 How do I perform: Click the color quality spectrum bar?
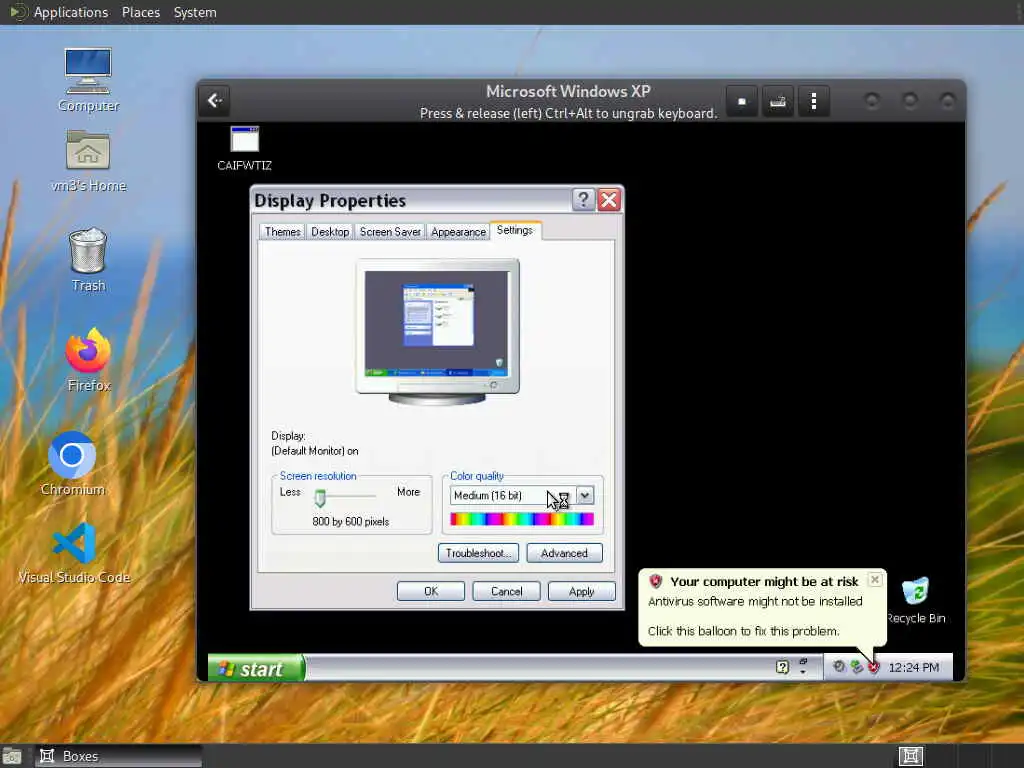pyautogui.click(x=522, y=519)
